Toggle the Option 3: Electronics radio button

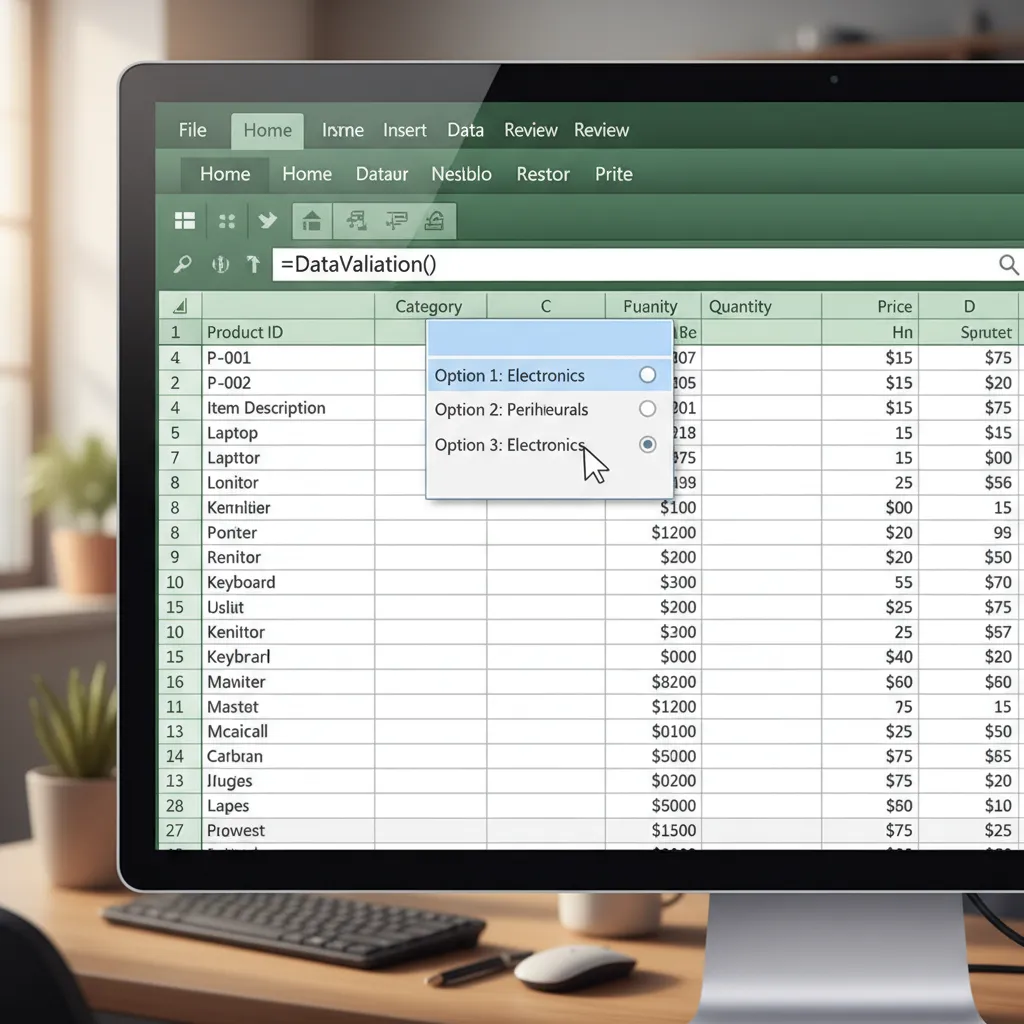coord(647,445)
